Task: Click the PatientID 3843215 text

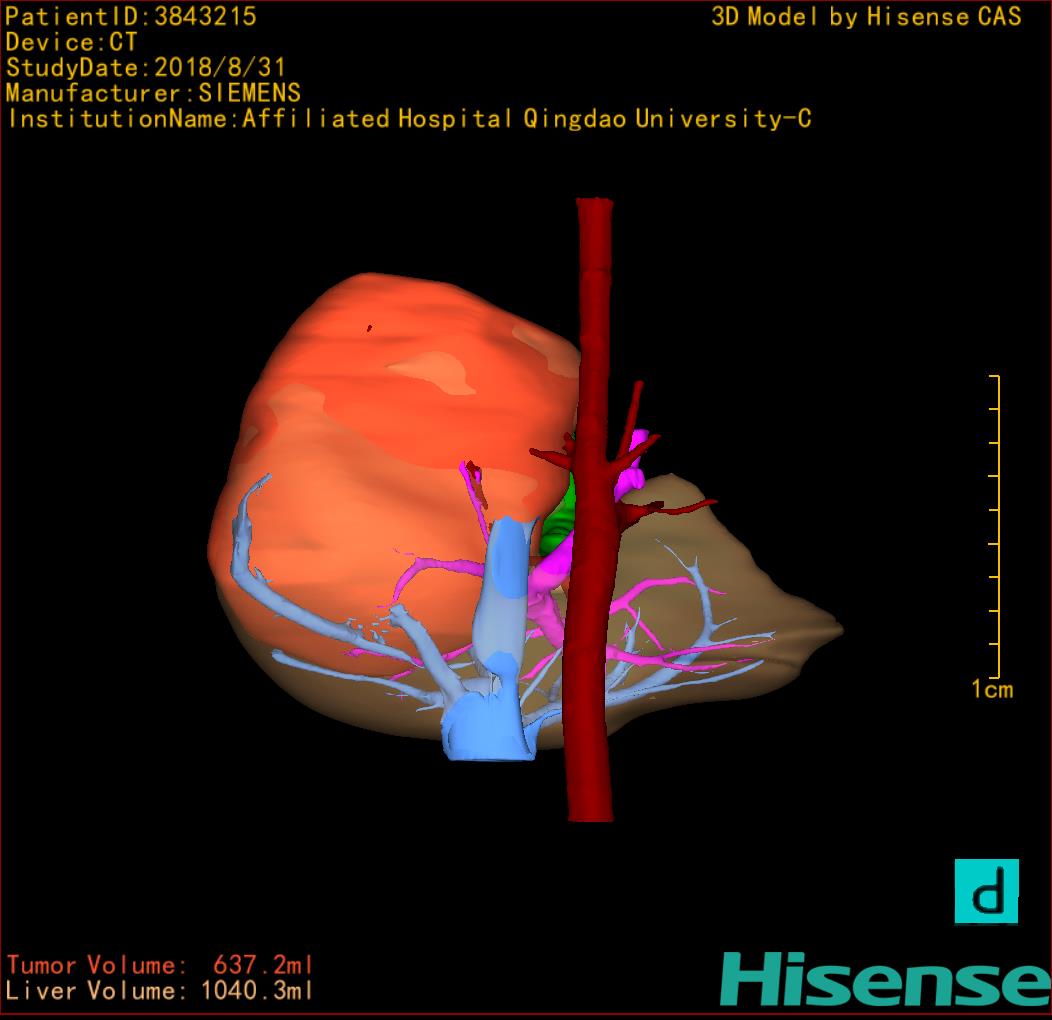Action: tap(131, 16)
